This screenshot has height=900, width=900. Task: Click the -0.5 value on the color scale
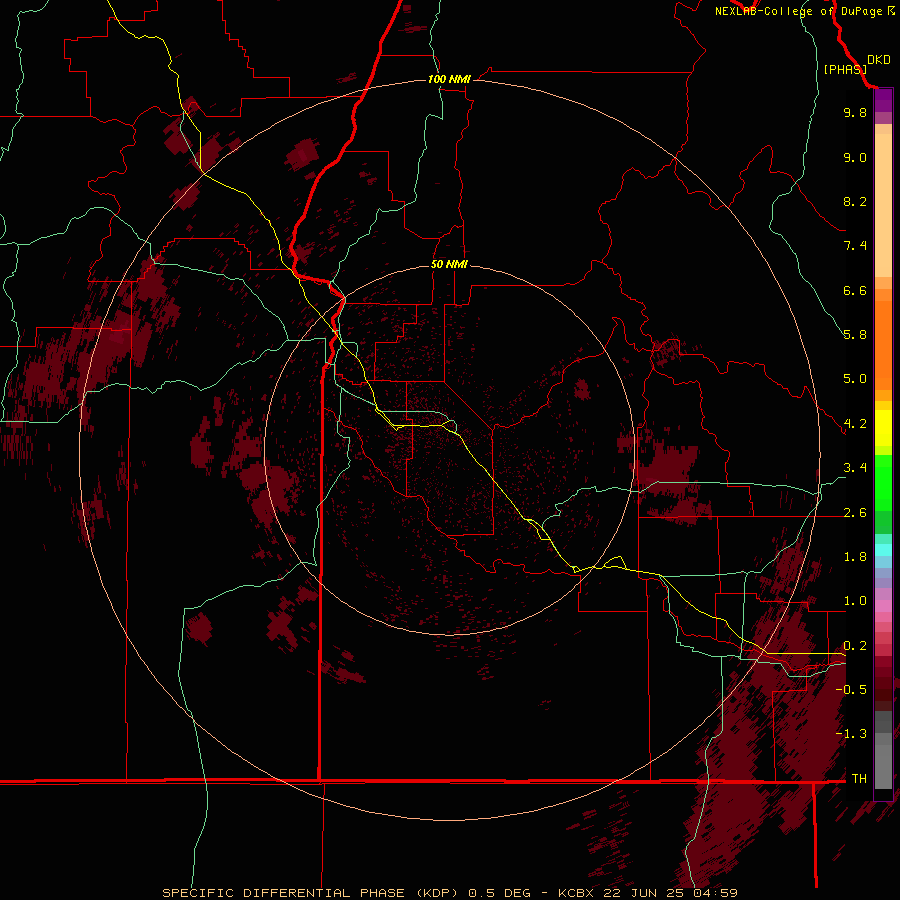point(851,690)
